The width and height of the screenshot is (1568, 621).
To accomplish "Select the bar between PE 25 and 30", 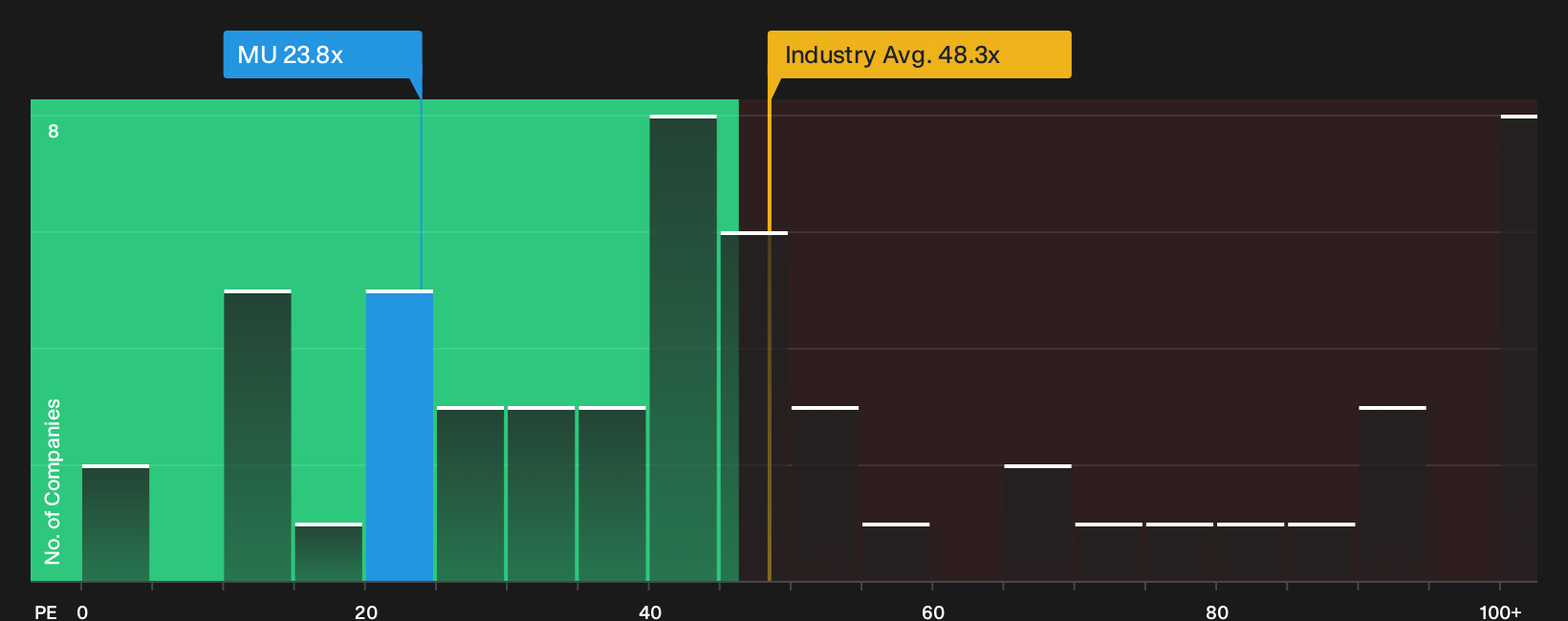I will click(x=470, y=494).
